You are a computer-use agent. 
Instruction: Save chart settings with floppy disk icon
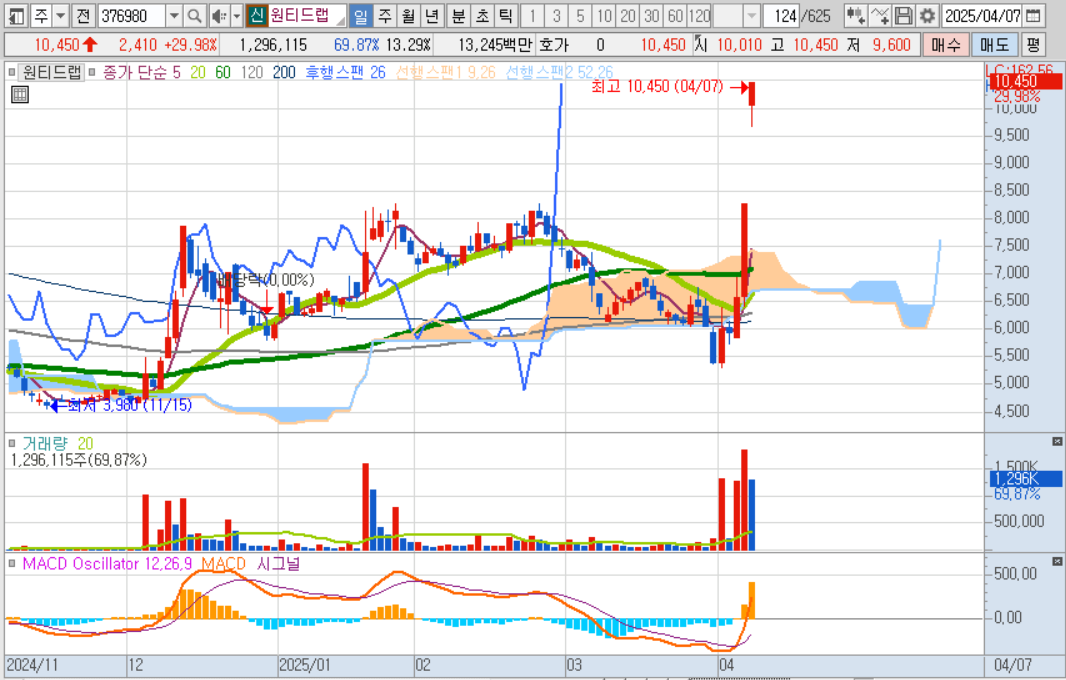pyautogui.click(x=904, y=15)
